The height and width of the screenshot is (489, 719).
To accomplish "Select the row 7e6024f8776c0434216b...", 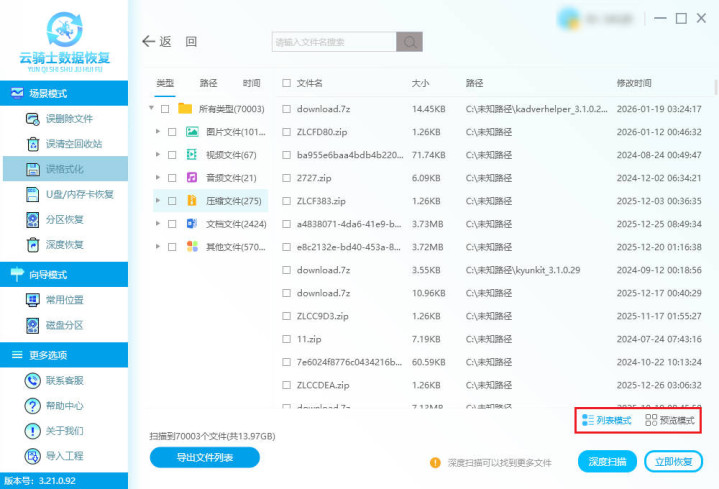I will [x=492, y=362].
